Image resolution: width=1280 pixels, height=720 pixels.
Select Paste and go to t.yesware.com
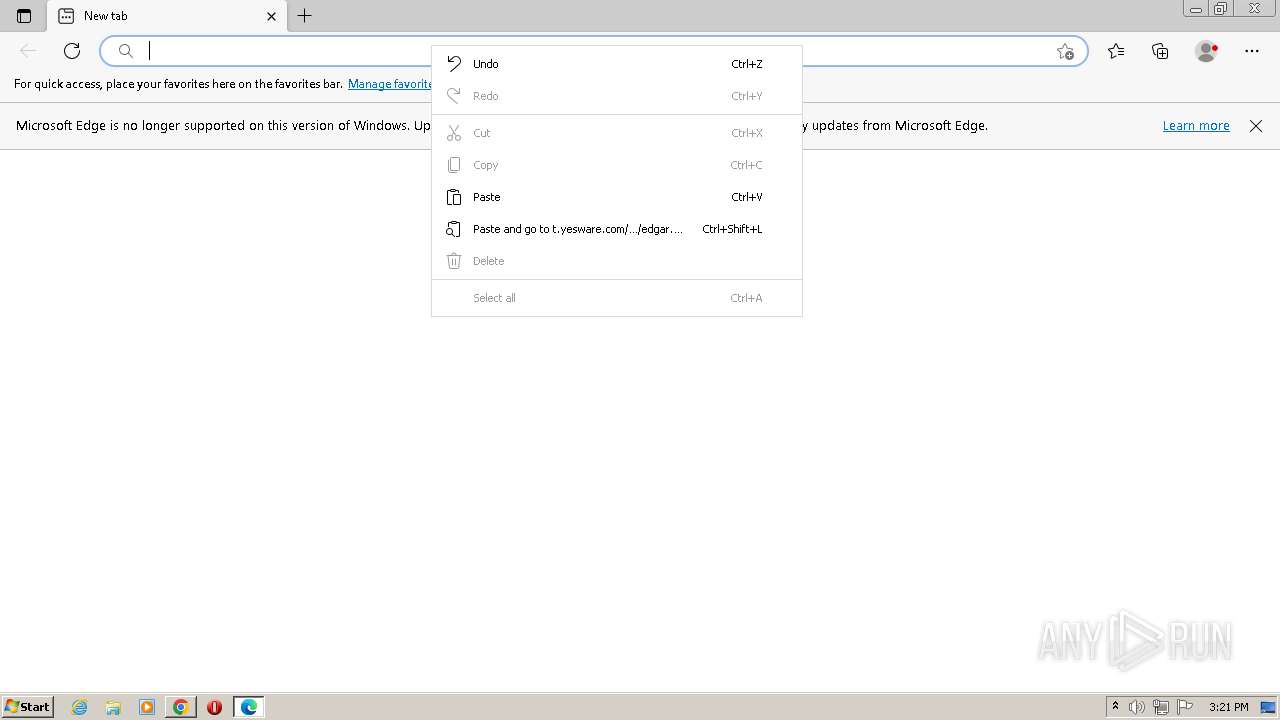click(616, 229)
